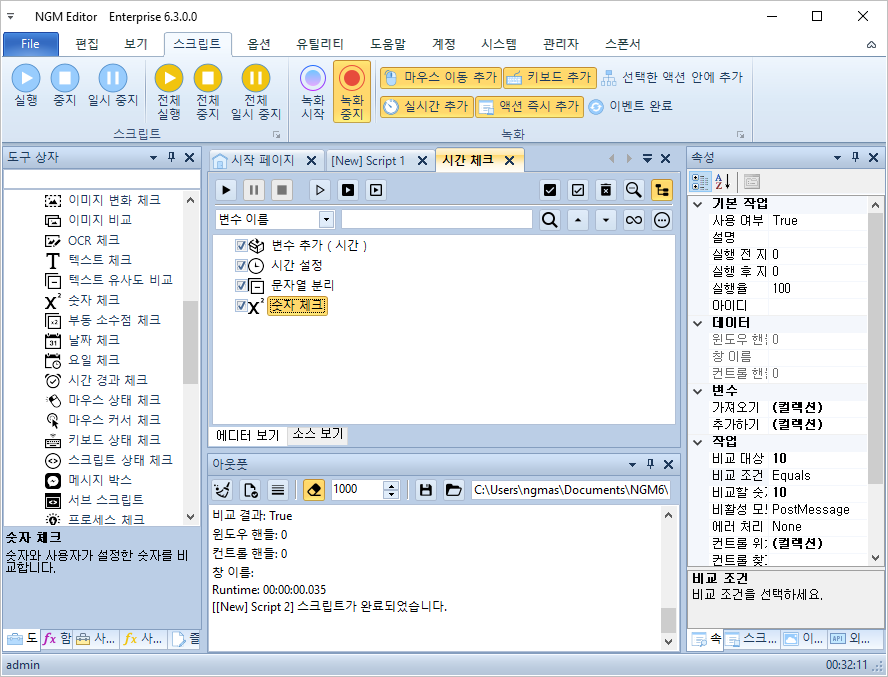Click the ellipsis more options icon
The width and height of the screenshot is (888, 677).
click(x=661, y=219)
